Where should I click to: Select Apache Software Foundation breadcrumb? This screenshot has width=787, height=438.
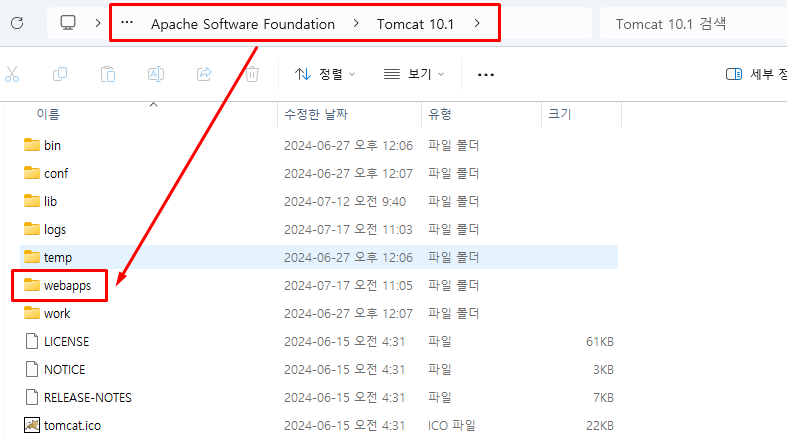click(x=243, y=24)
